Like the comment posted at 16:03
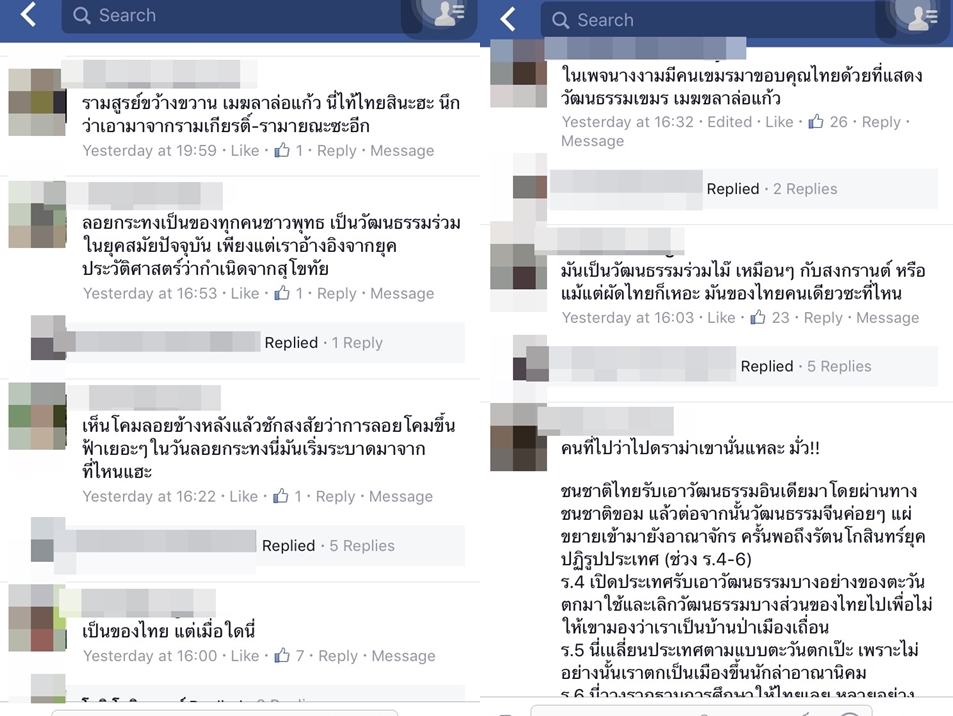 pos(721,318)
